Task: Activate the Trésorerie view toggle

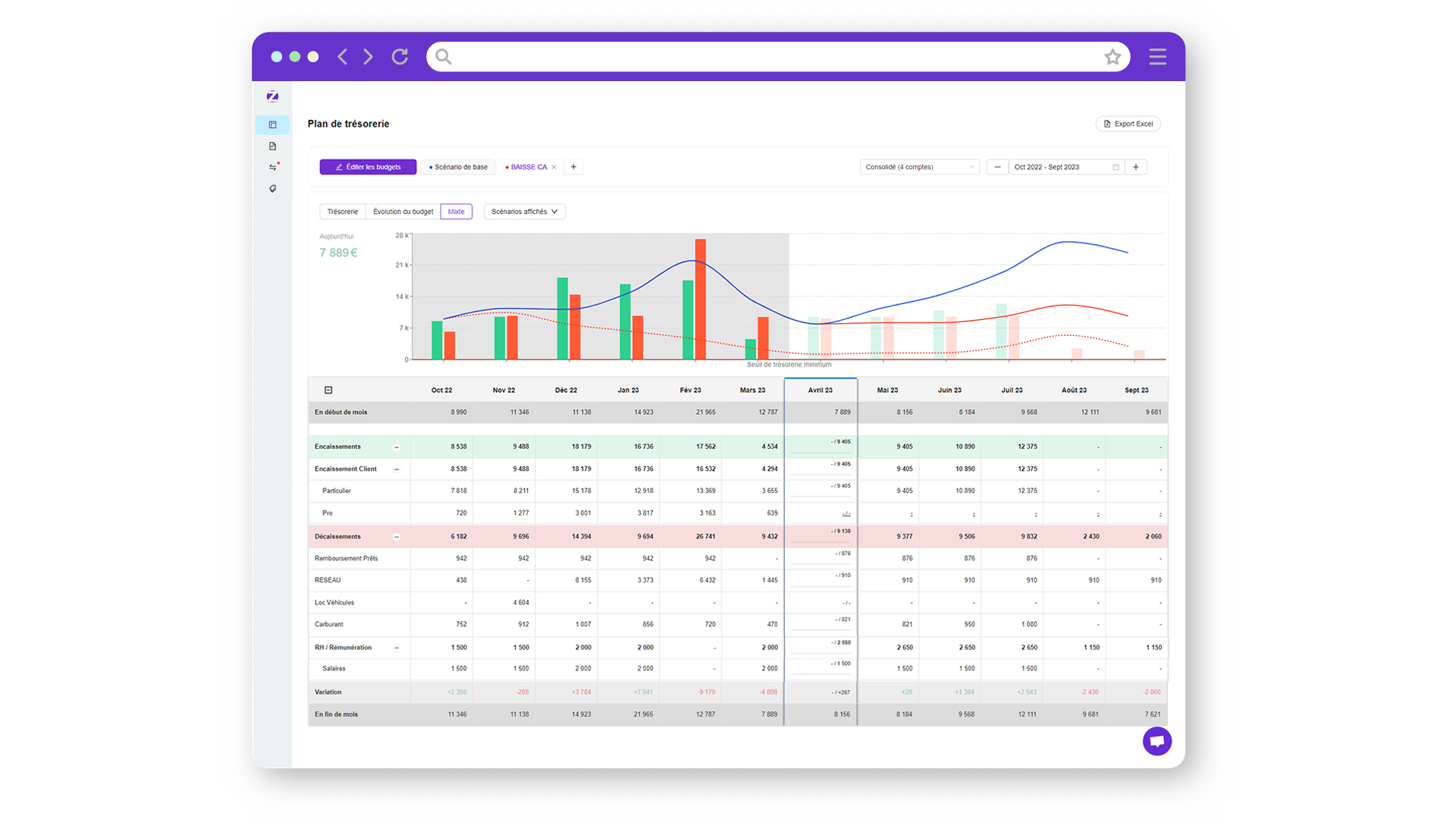Action: click(x=342, y=212)
